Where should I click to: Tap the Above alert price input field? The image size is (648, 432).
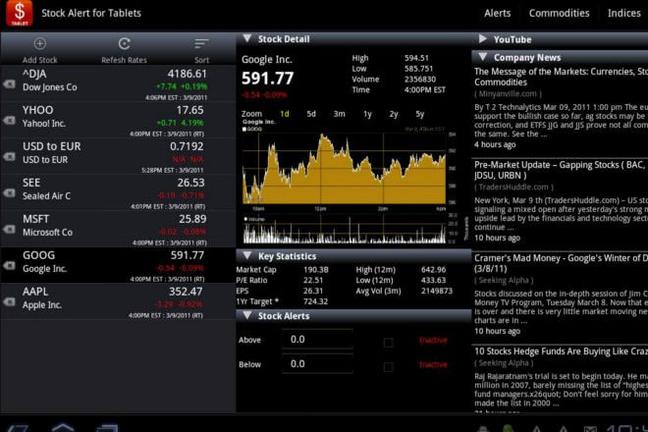tap(317, 339)
